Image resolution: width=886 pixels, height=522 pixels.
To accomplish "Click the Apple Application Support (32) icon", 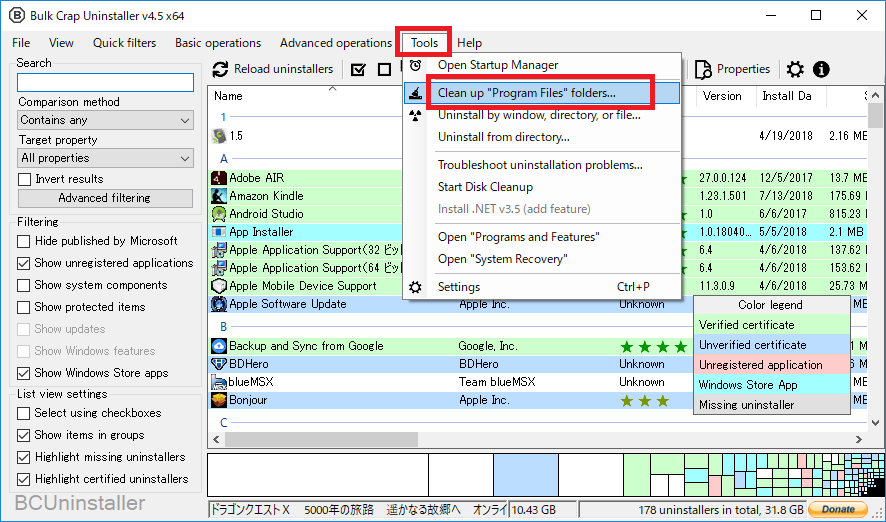I will [x=219, y=250].
